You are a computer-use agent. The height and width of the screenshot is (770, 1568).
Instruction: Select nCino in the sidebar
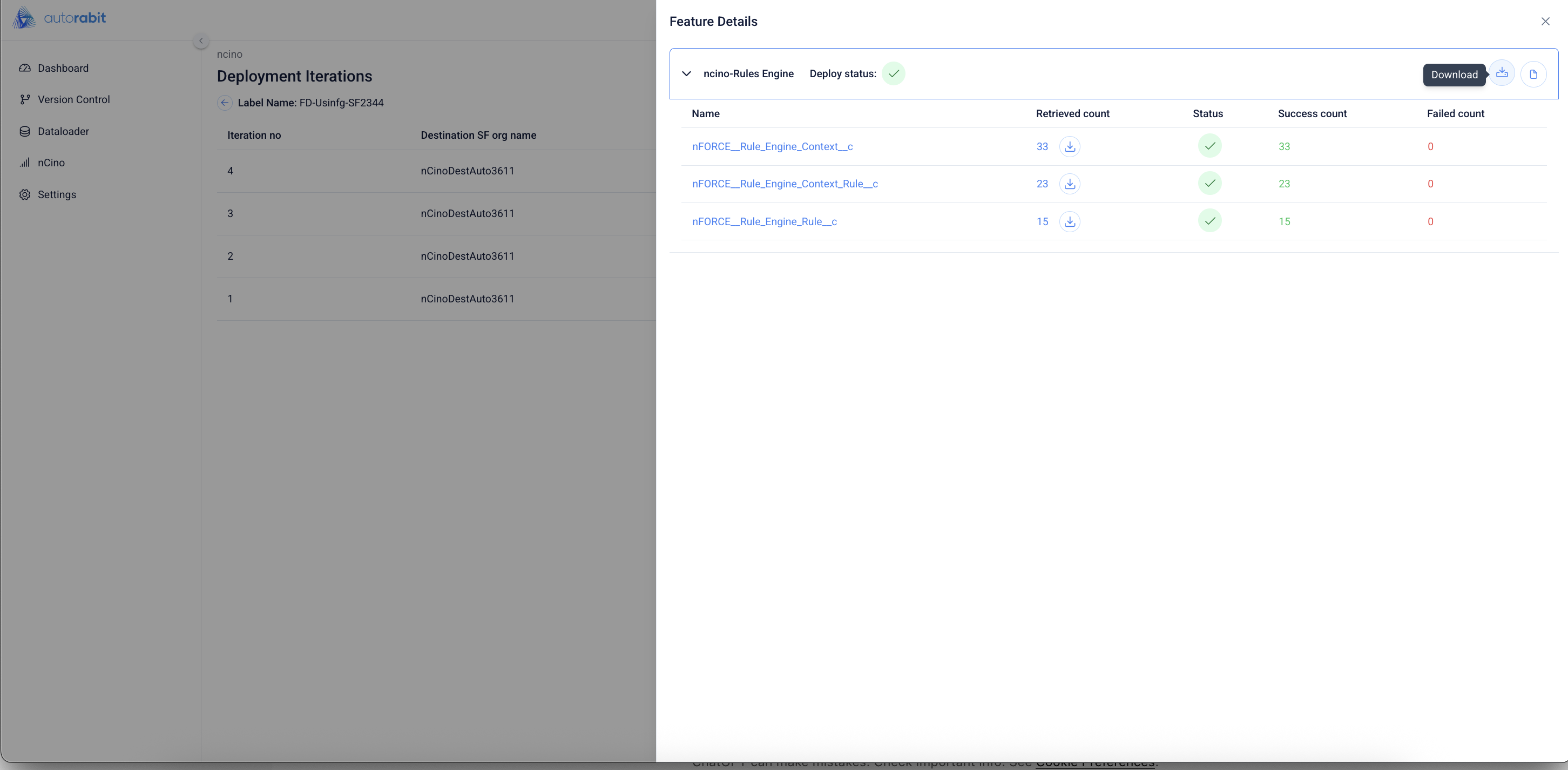coord(51,163)
